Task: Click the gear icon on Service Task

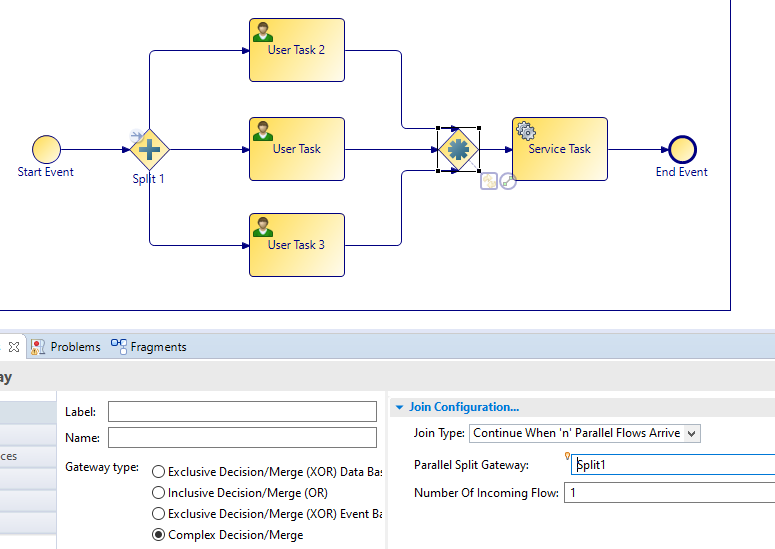Action: (x=526, y=131)
